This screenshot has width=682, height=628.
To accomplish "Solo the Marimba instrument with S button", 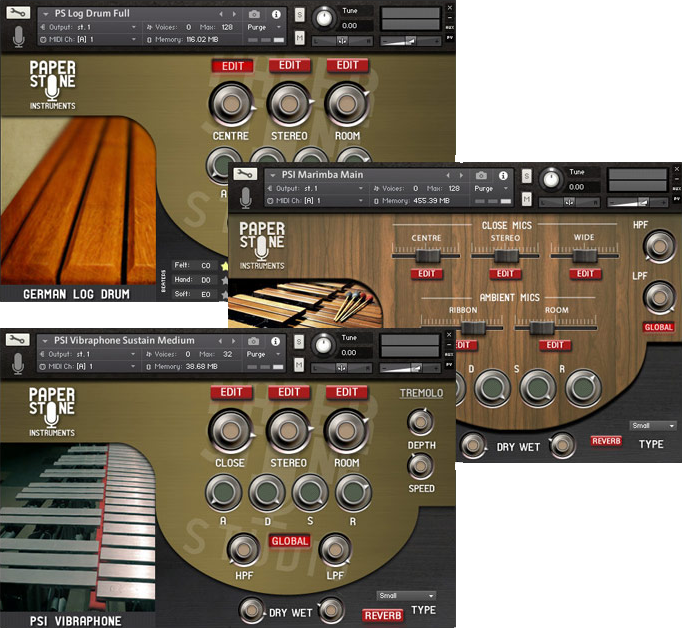I will (527, 176).
